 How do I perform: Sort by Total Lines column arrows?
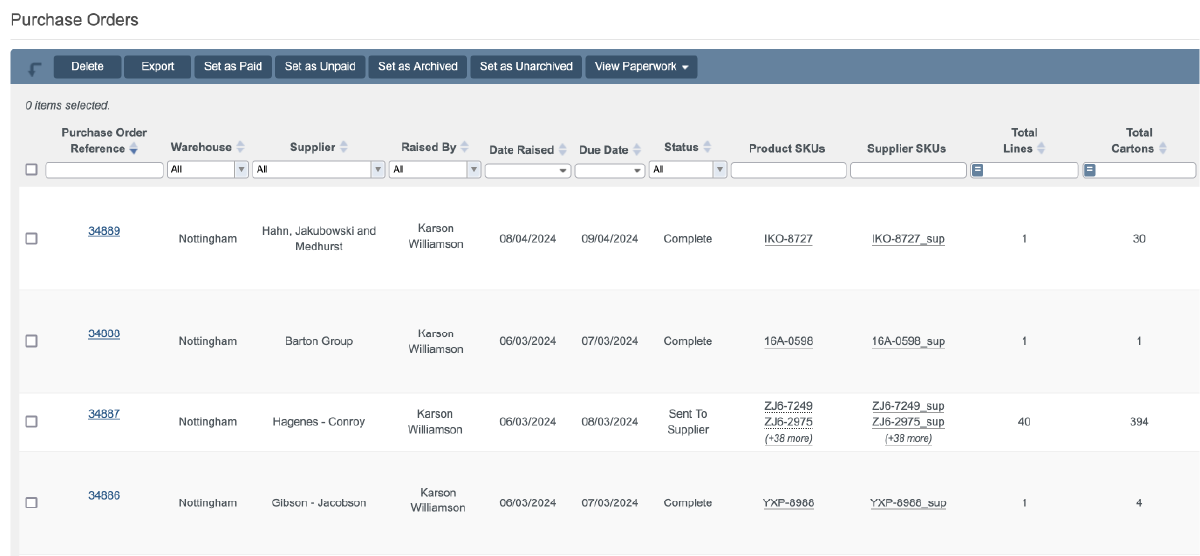[x=1041, y=148]
